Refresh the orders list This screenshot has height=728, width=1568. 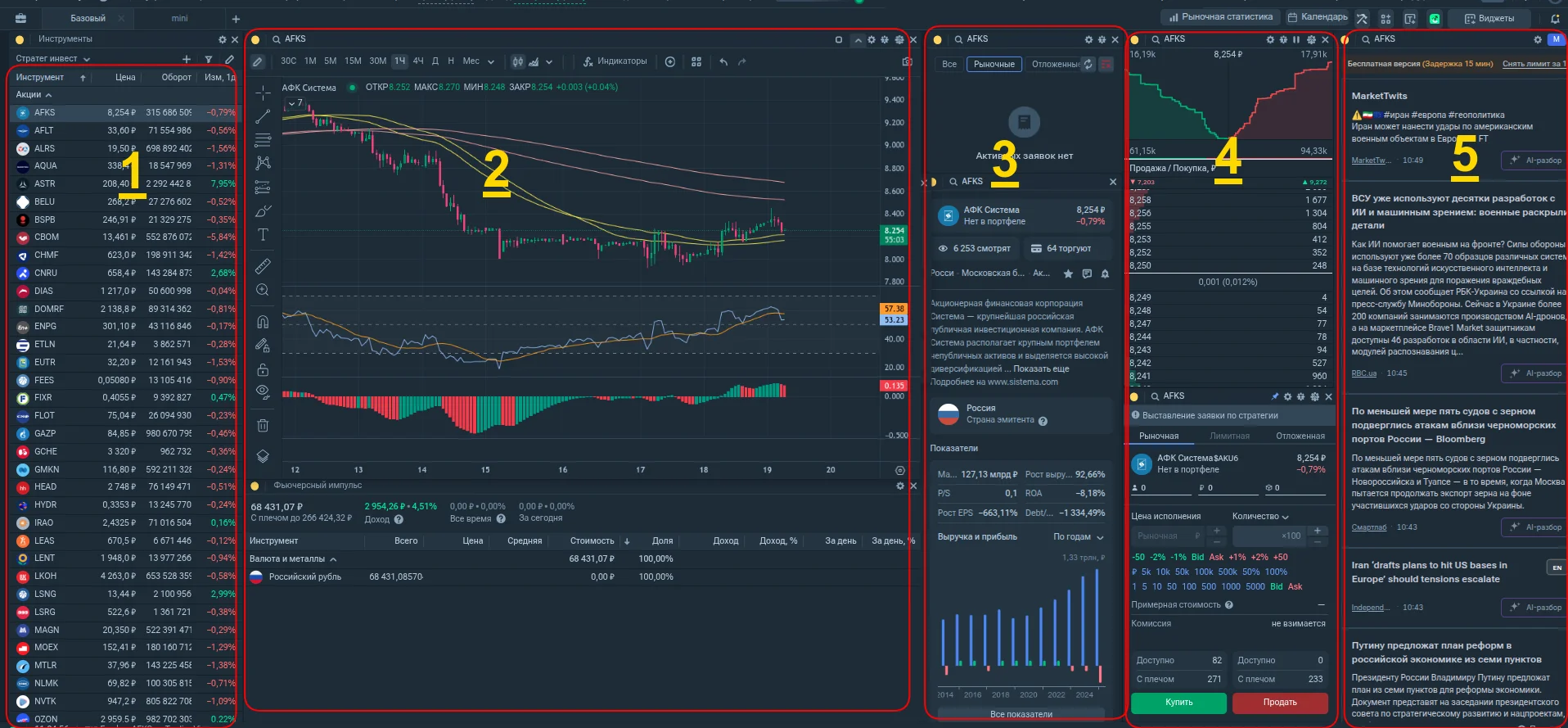(x=1088, y=64)
